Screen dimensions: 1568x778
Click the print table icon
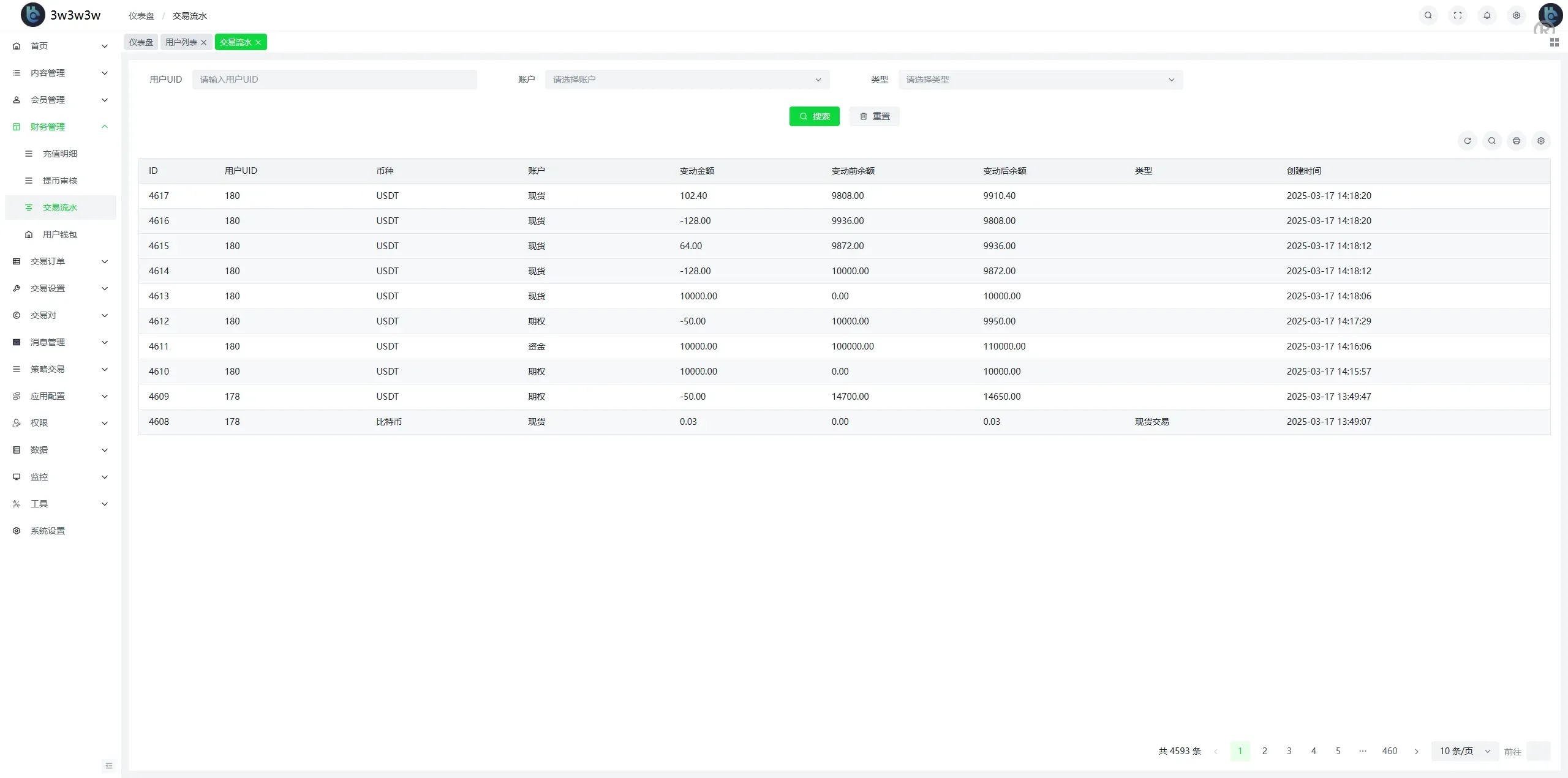1516,141
